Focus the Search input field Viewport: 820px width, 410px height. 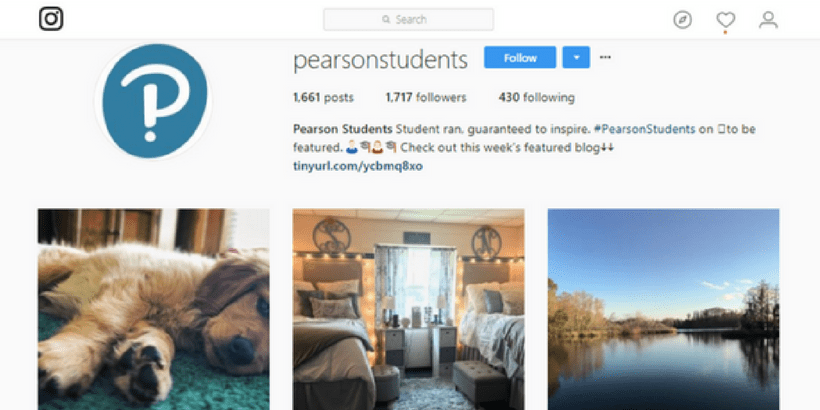click(408, 19)
